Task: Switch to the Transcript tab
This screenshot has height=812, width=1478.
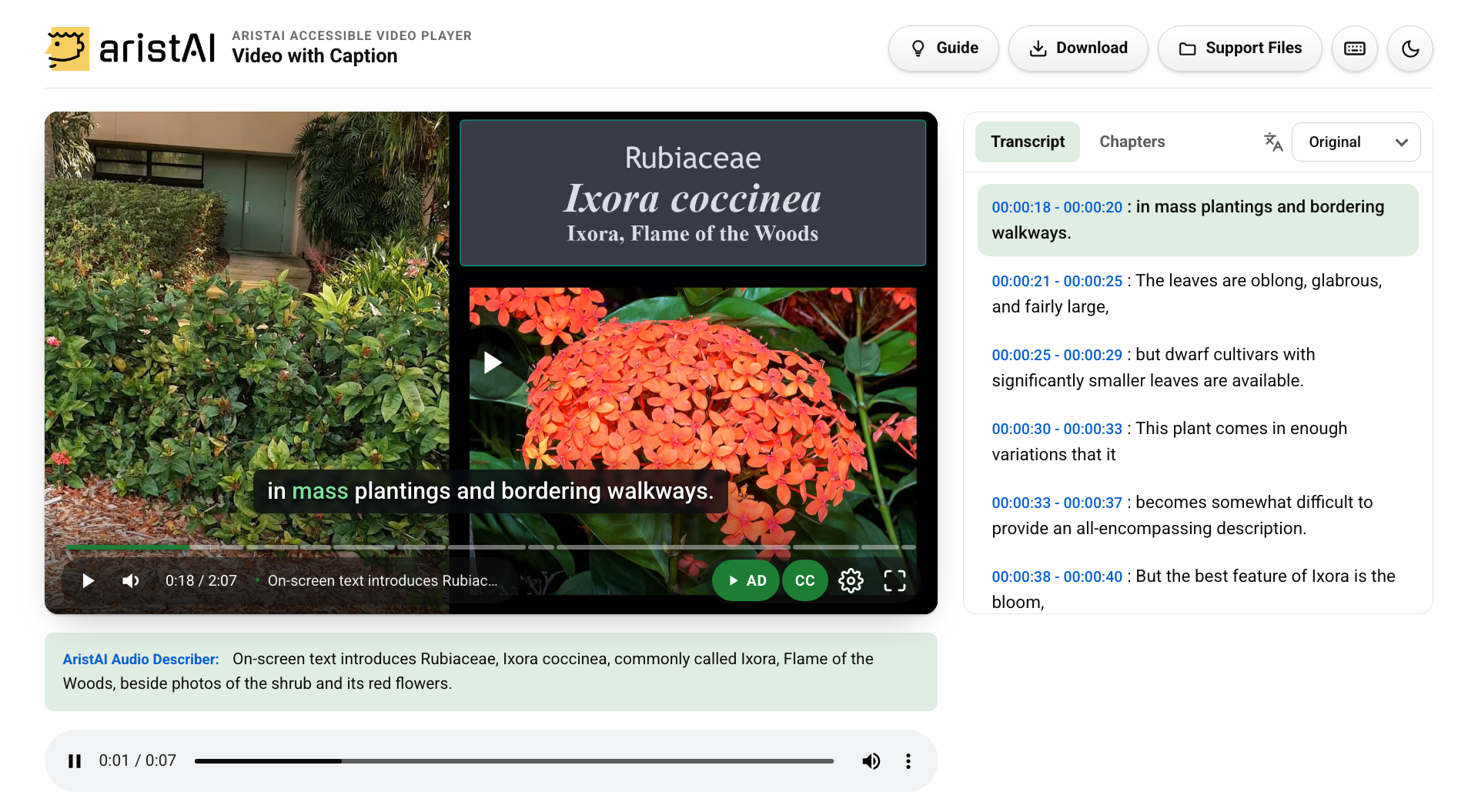Action: point(1028,142)
